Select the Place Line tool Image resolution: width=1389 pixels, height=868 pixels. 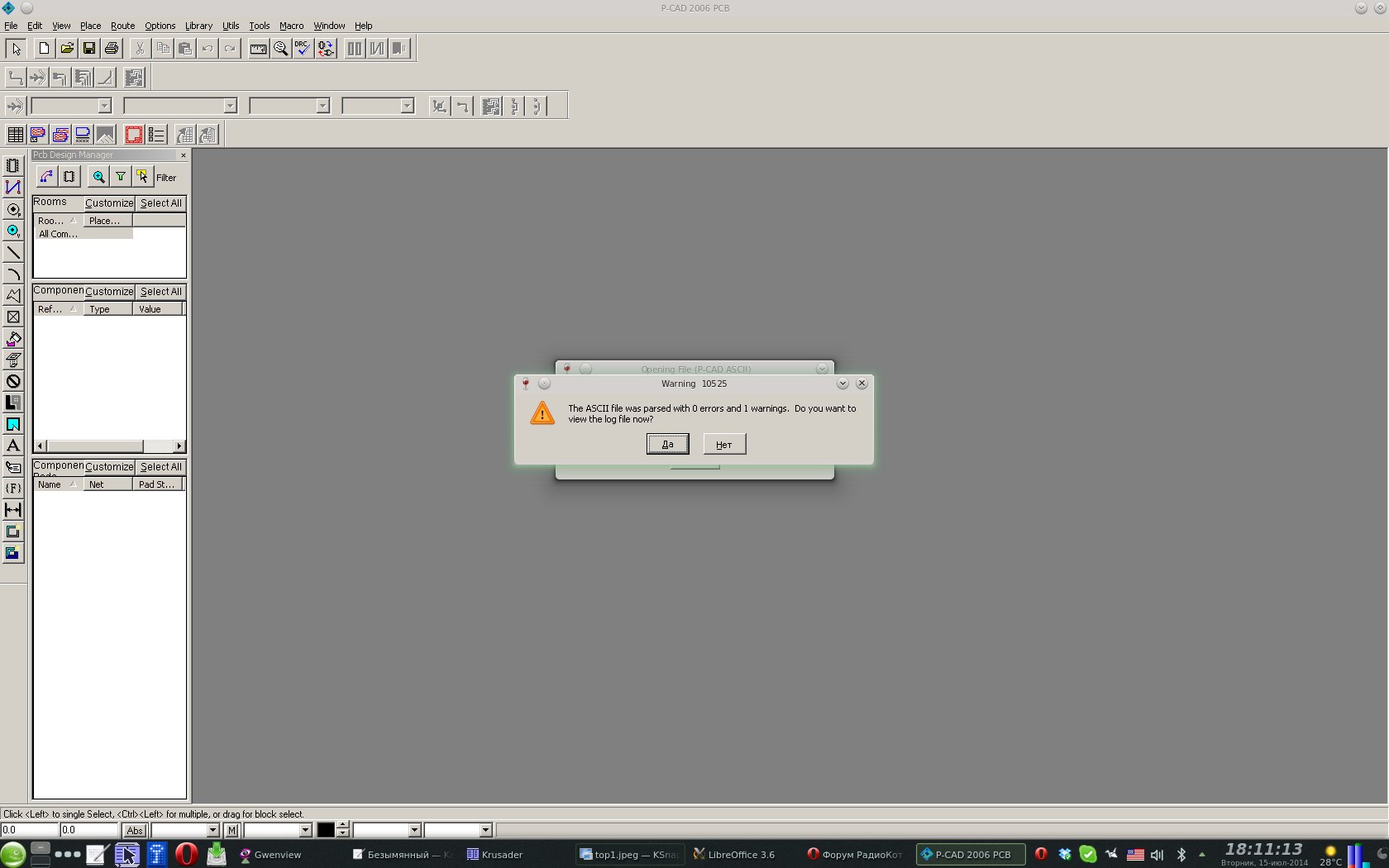13,252
